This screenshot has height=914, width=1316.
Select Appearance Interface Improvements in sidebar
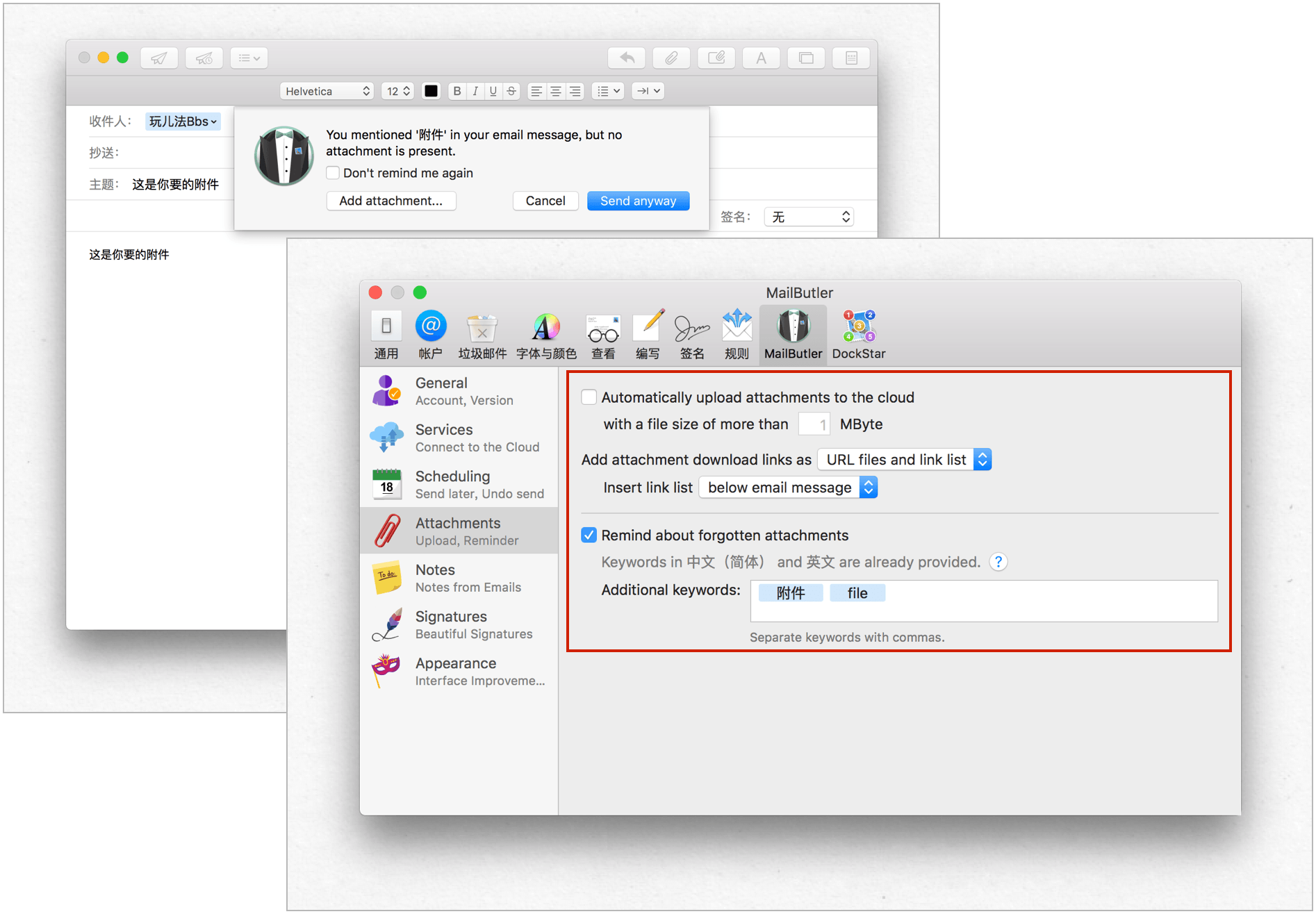coord(459,671)
